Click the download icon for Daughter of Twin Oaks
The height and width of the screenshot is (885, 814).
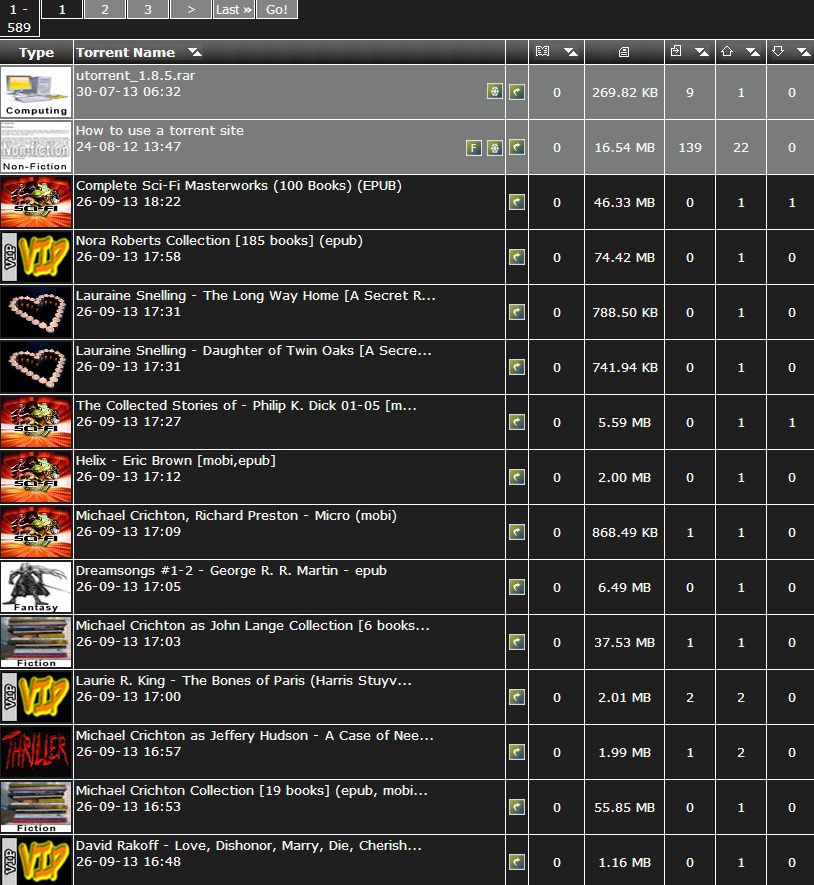(x=517, y=367)
